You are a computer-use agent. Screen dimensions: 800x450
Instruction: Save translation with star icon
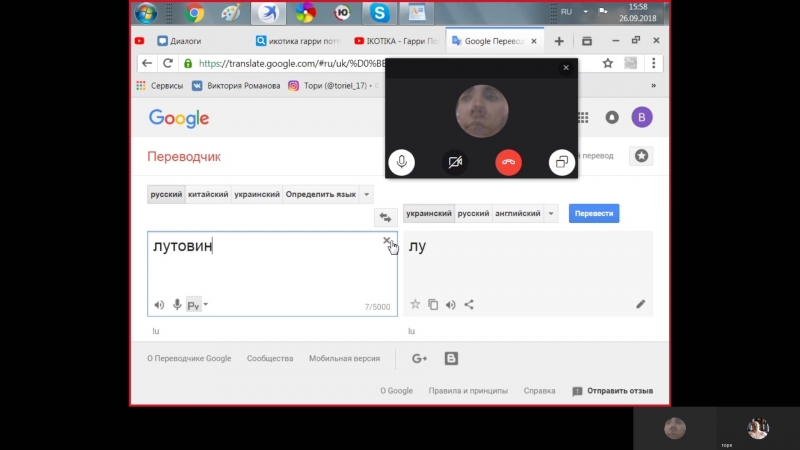click(415, 305)
